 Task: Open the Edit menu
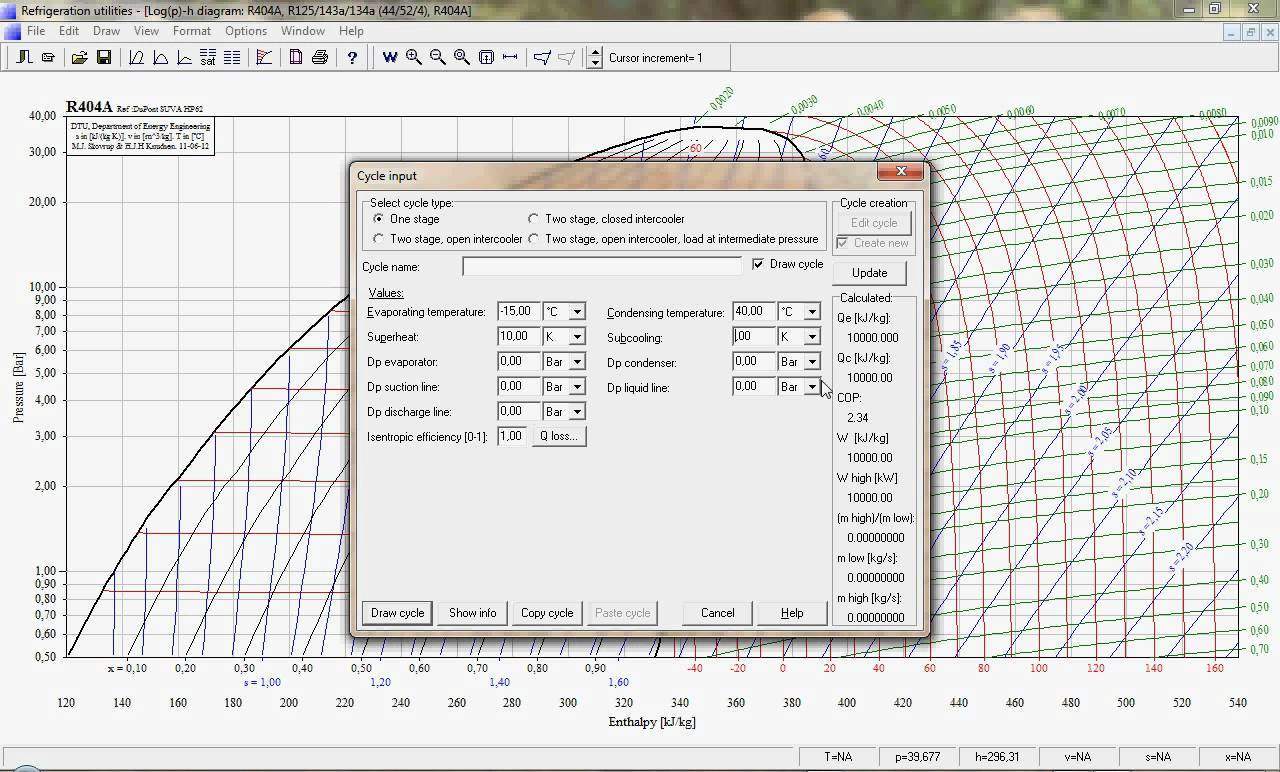coord(69,31)
